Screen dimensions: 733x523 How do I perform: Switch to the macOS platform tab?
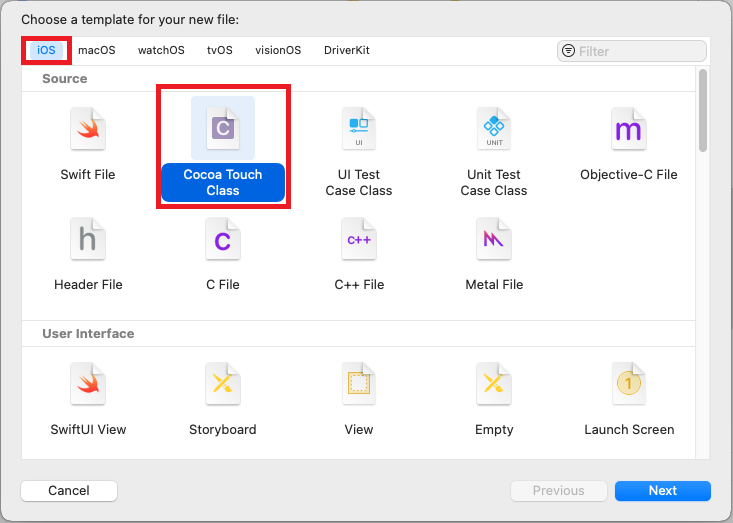(x=97, y=50)
